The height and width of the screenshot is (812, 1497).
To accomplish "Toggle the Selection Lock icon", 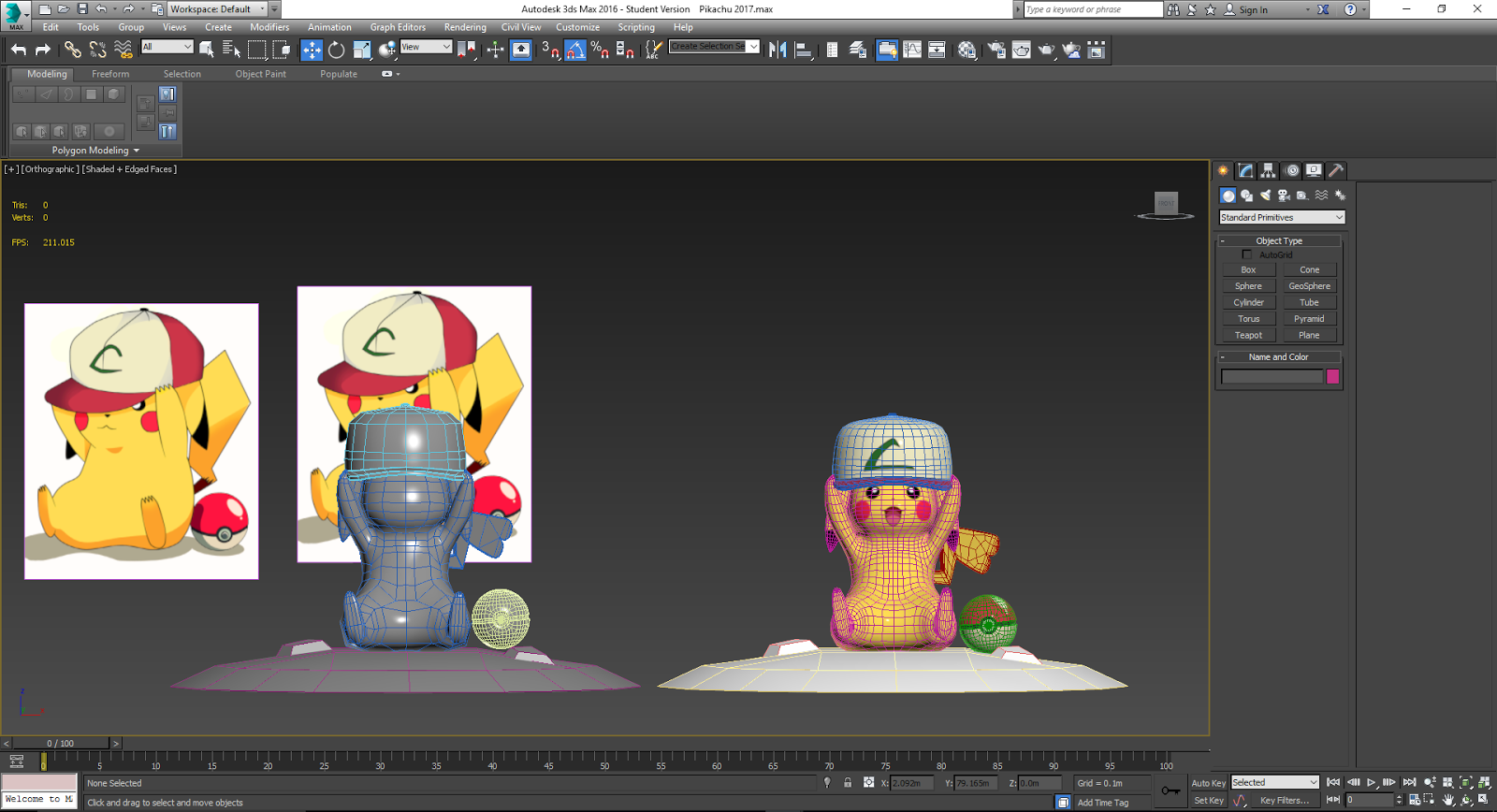I will 848,783.
